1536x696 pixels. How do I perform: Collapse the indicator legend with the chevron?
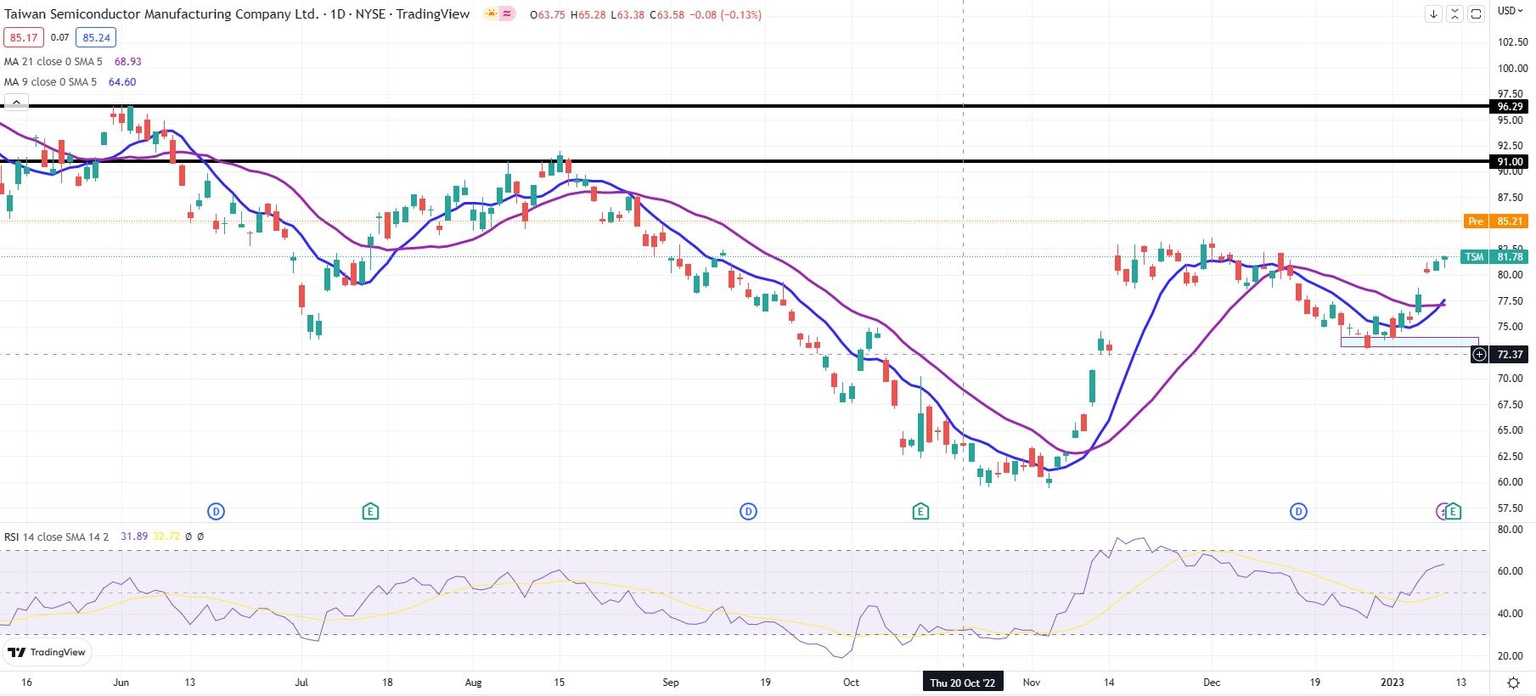click(x=14, y=101)
